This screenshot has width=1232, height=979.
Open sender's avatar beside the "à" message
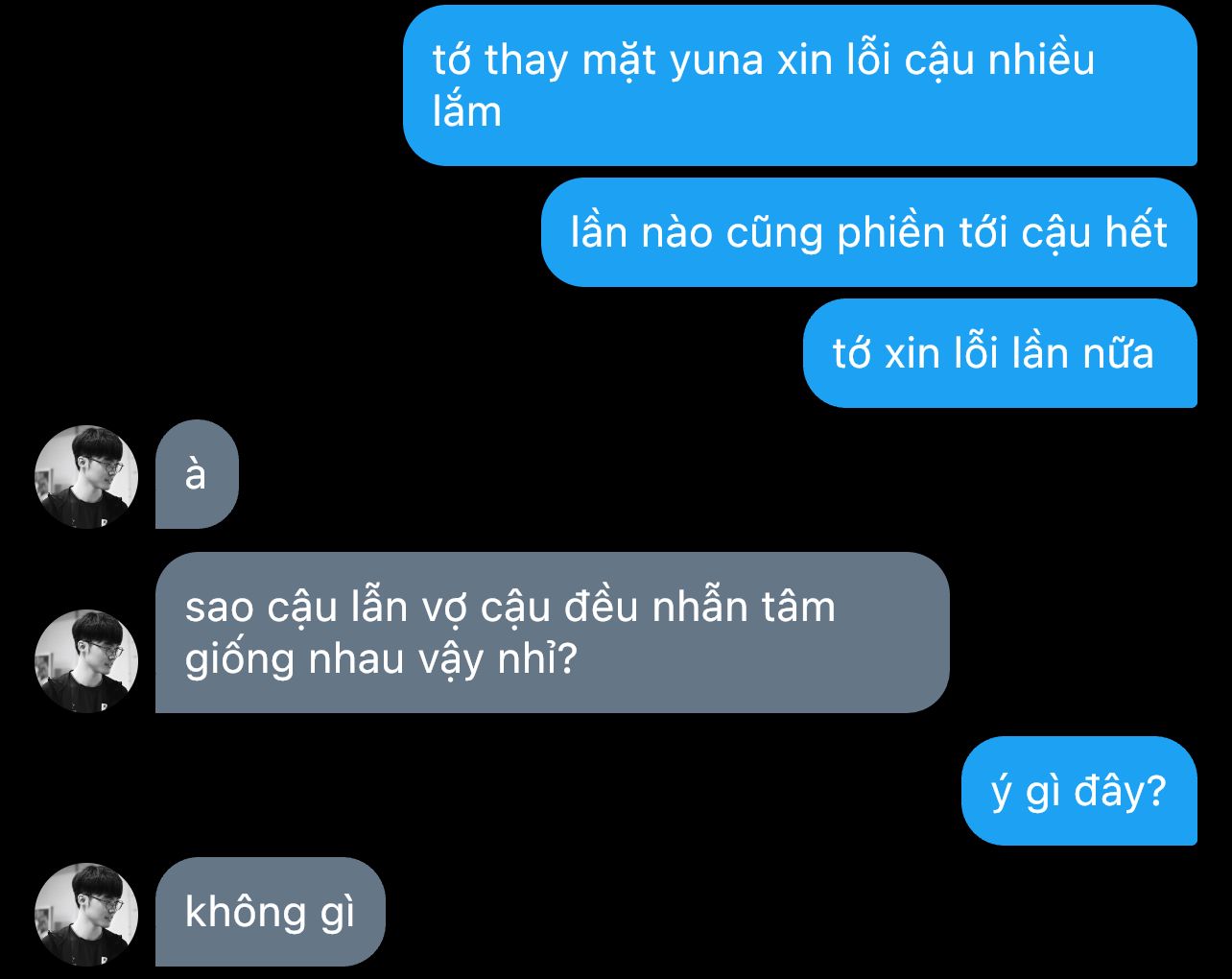tap(86, 477)
